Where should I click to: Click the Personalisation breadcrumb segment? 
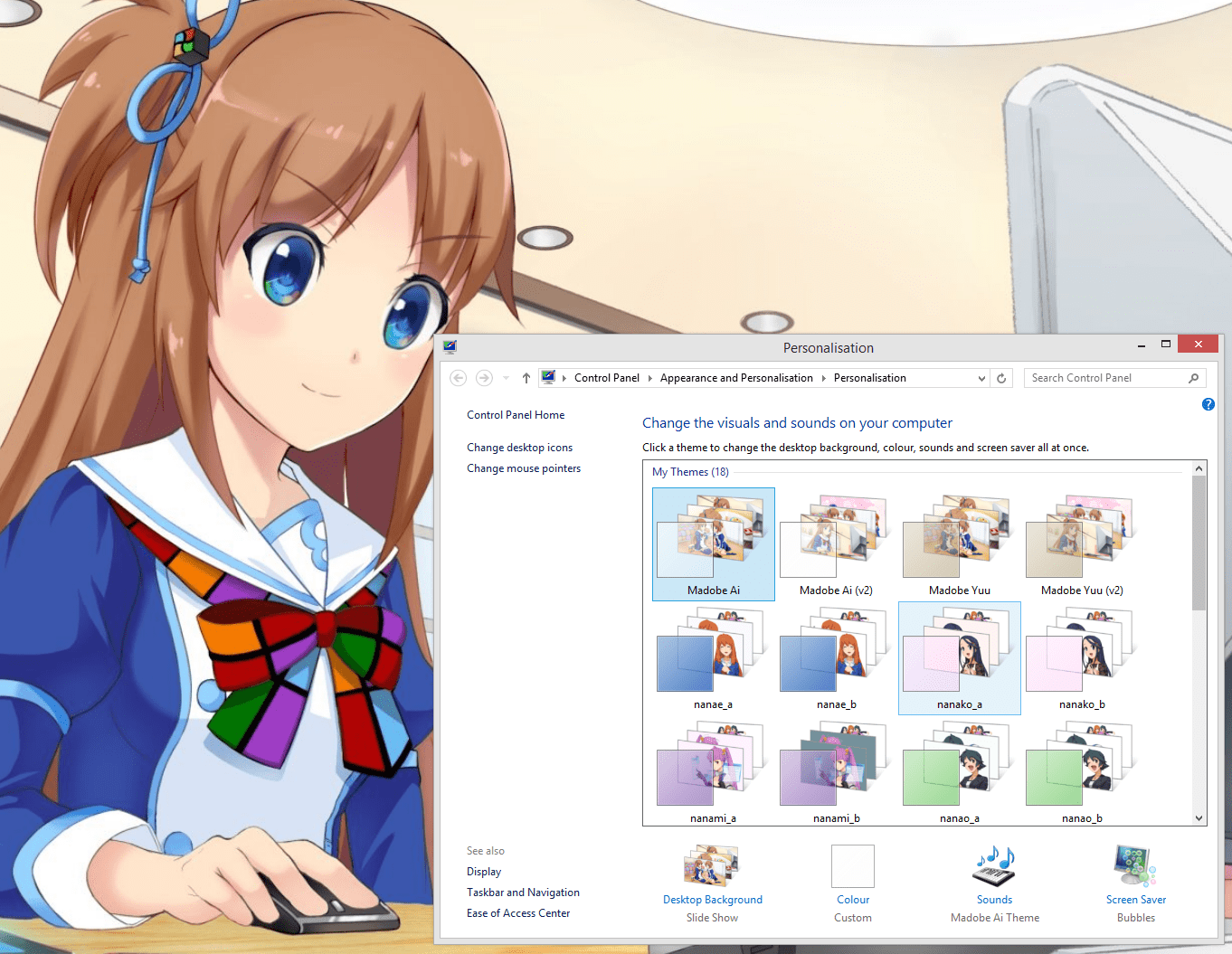tap(870, 378)
